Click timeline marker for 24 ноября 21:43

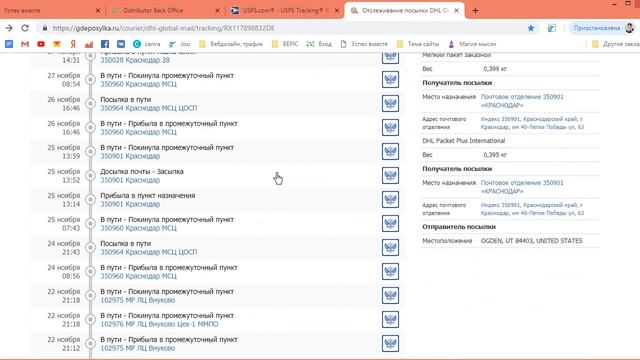click(91, 247)
